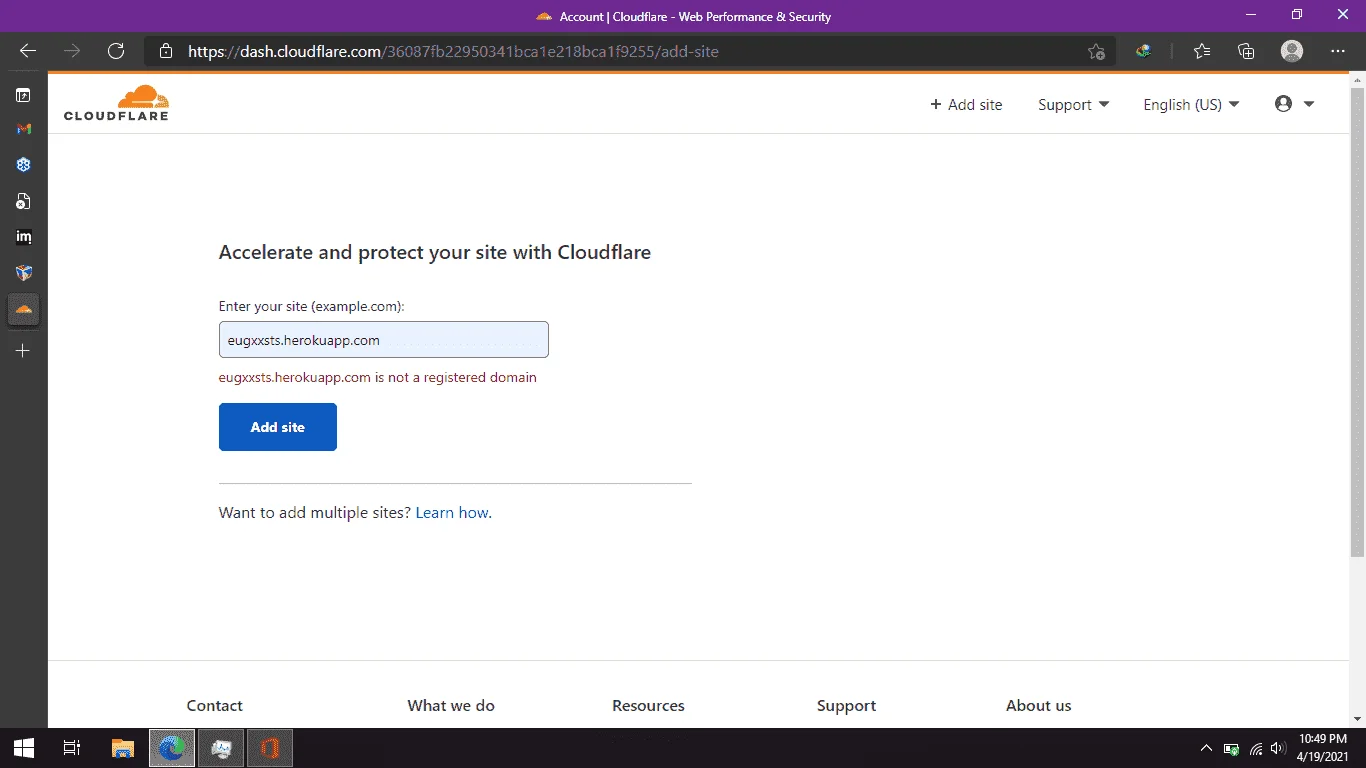Click the Support footer heading
This screenshot has height=768, width=1366.
tap(846, 705)
